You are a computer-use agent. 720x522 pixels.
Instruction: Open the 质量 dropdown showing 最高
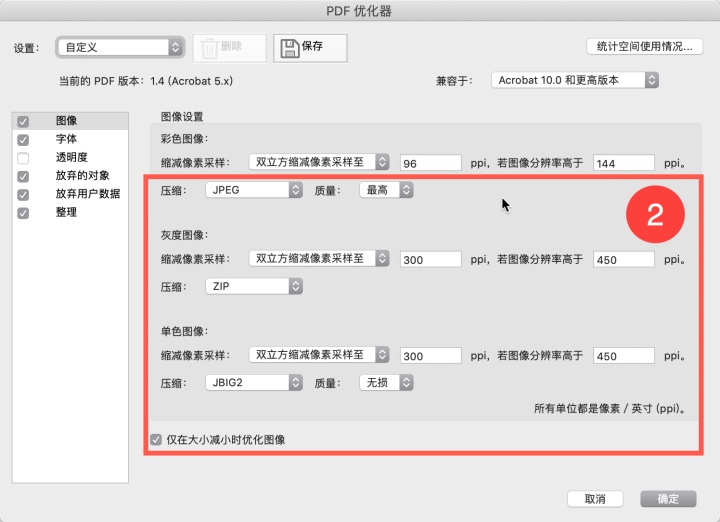pyautogui.click(x=386, y=190)
